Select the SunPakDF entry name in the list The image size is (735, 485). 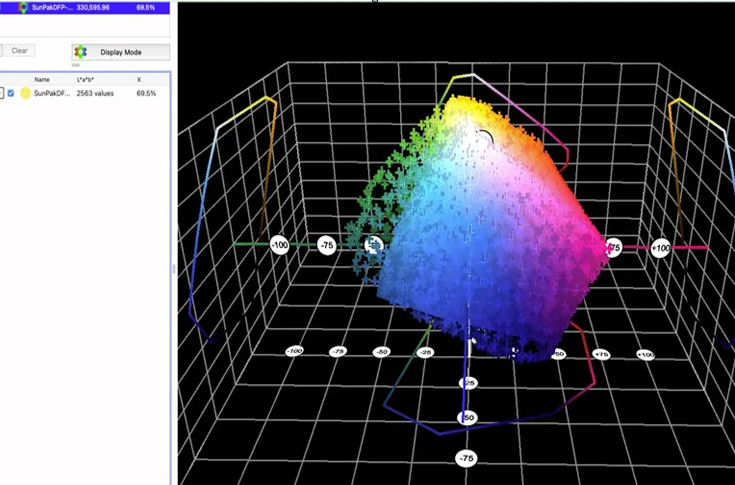click(51, 93)
